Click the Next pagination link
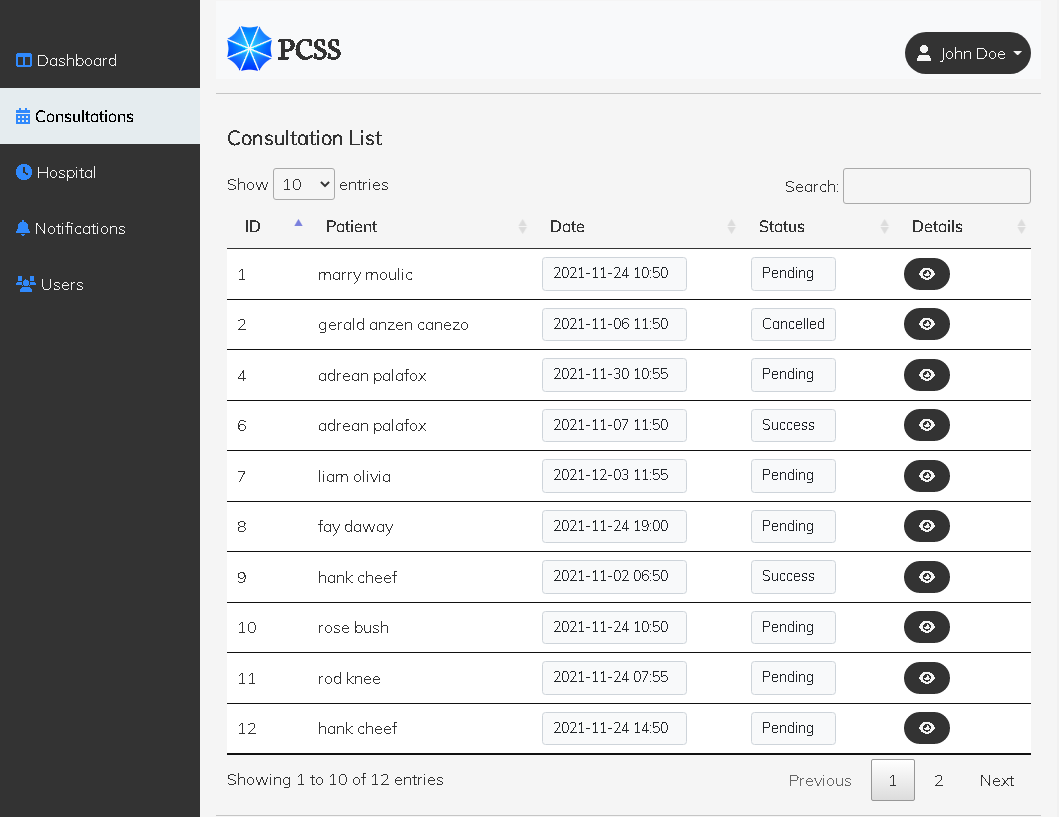 (996, 781)
